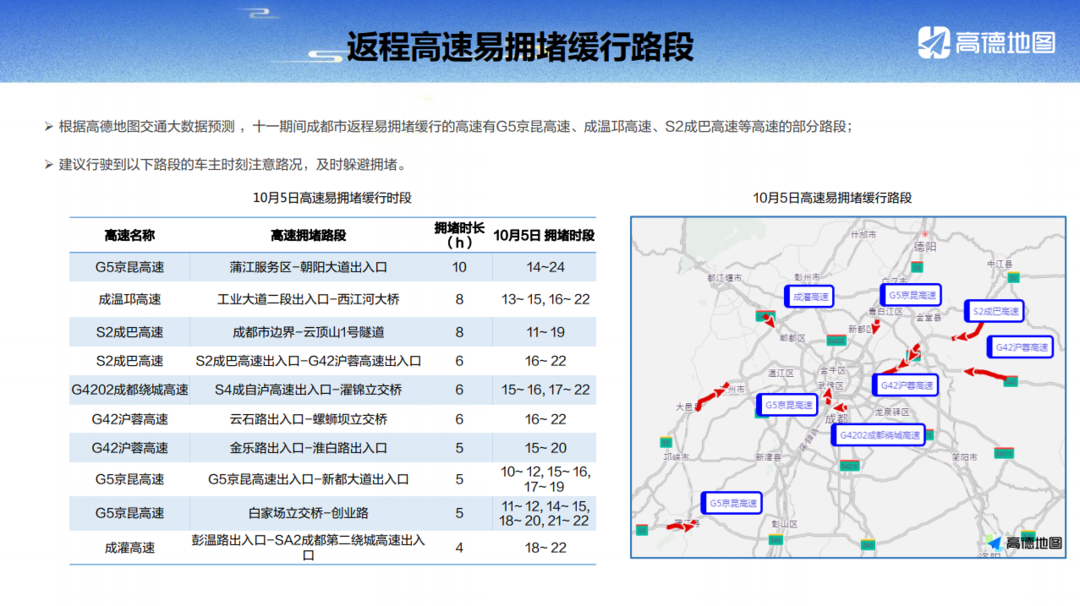The width and height of the screenshot is (1080, 606).
Task: Select cell 白家场立交桥-创业路
Action: [308, 513]
